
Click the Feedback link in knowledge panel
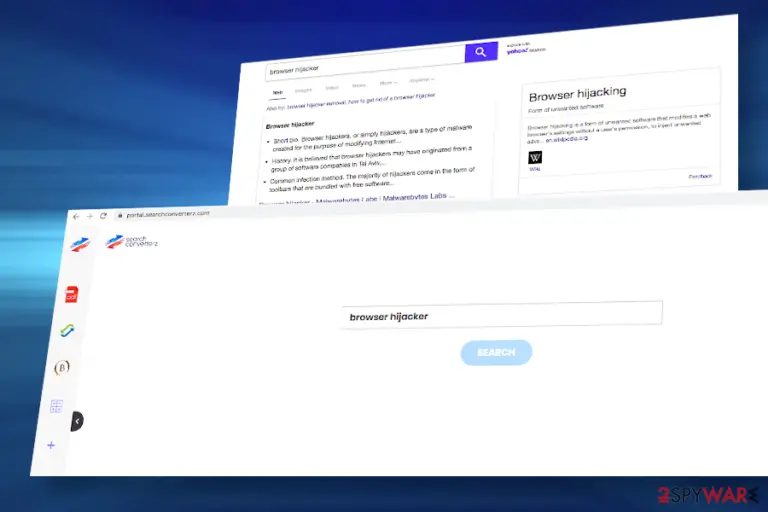[x=700, y=176]
